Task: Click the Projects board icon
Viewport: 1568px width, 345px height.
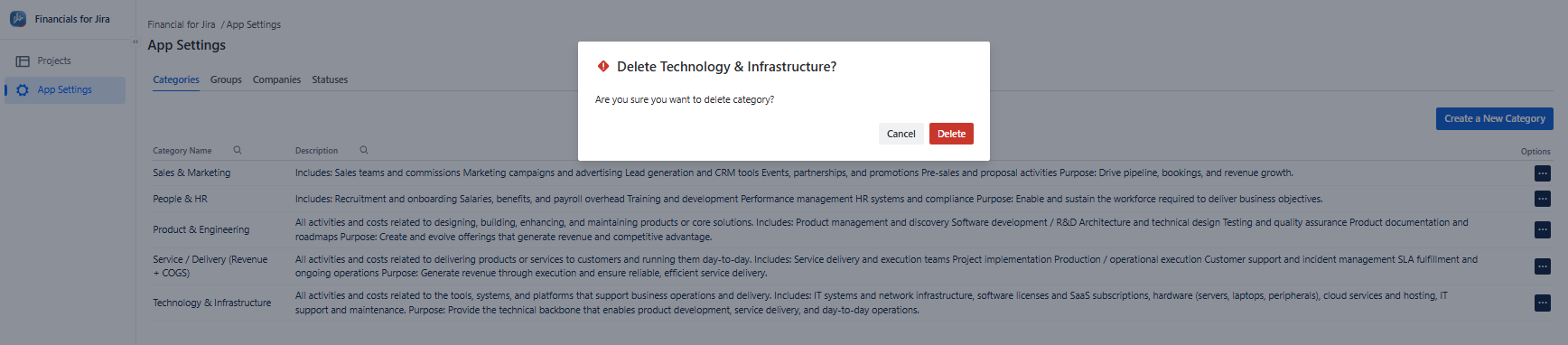Action: 23,61
